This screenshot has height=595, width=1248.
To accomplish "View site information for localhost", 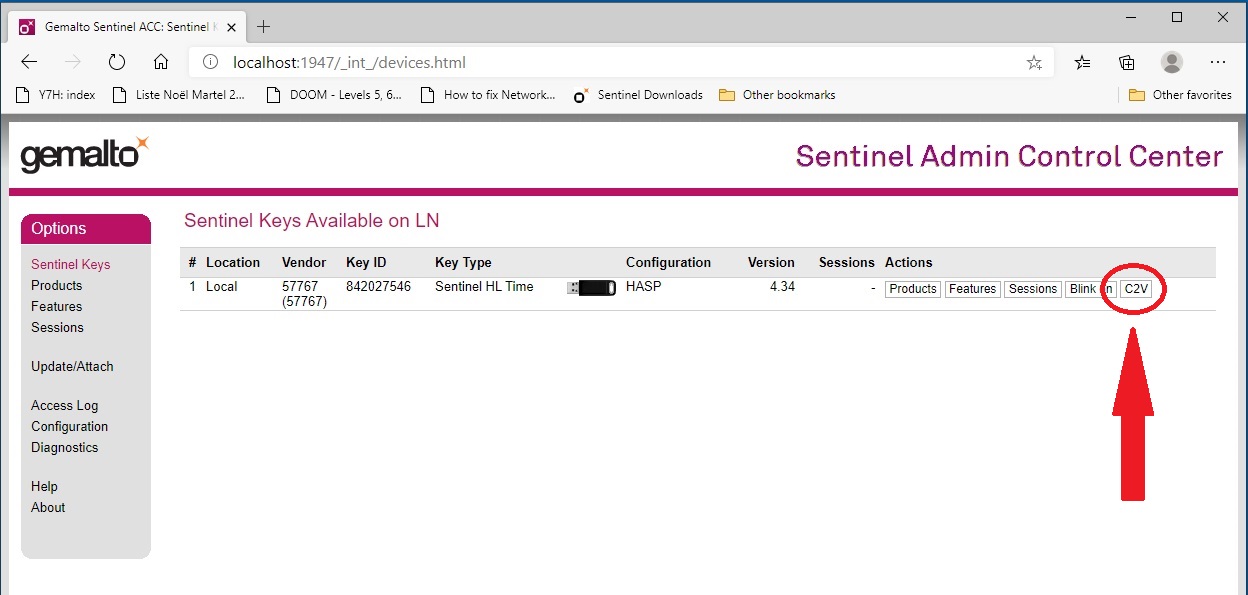I will (x=210, y=62).
